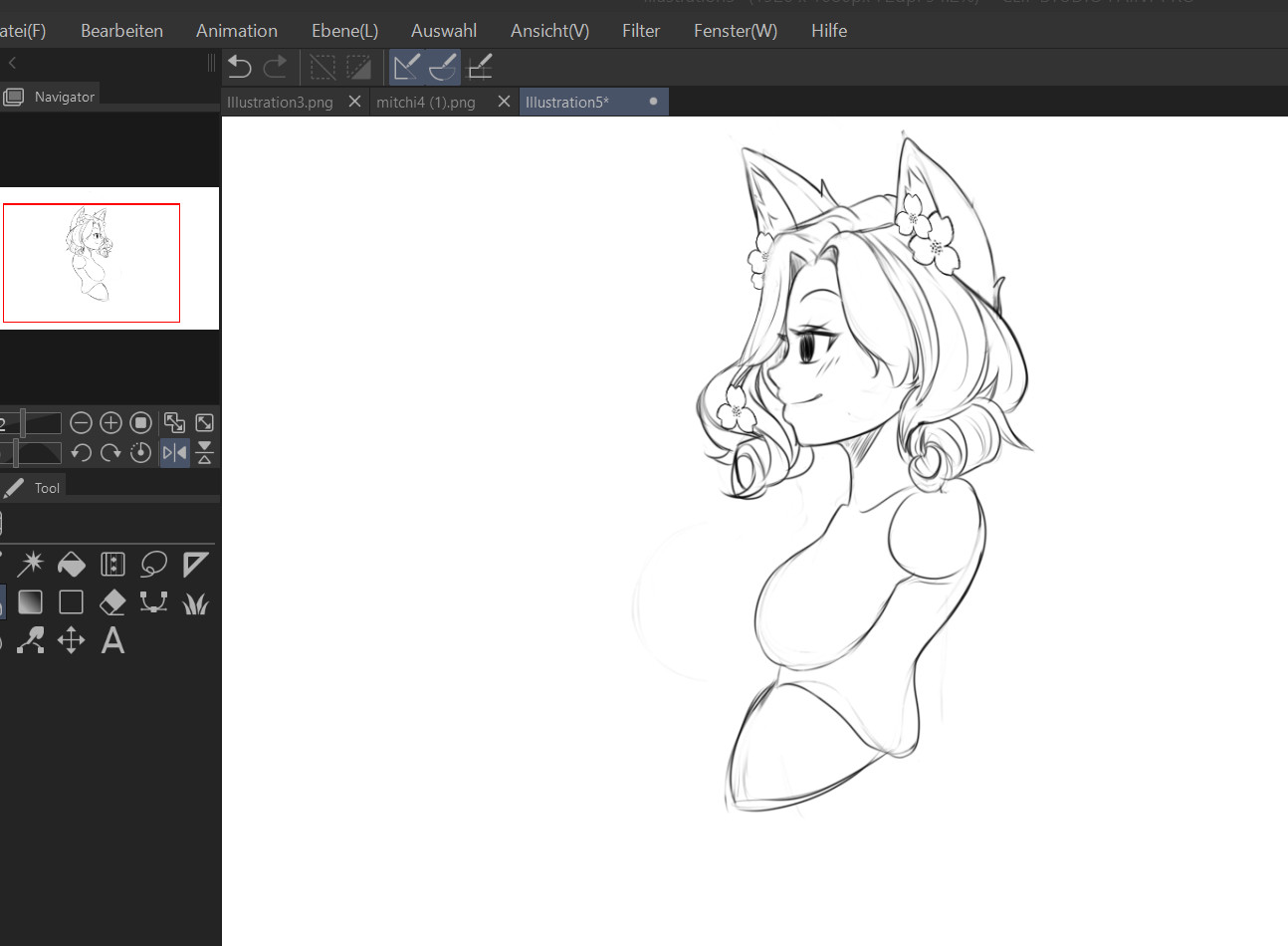Close the mitchi4 (1).png tab
Screen dimensions: 1288x946
[x=504, y=102]
